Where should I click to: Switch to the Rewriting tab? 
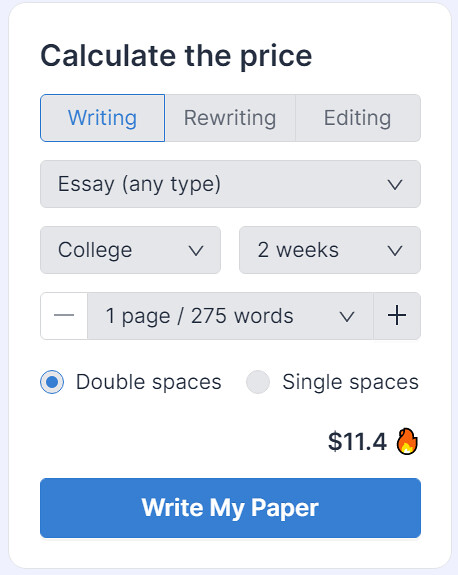(230, 118)
